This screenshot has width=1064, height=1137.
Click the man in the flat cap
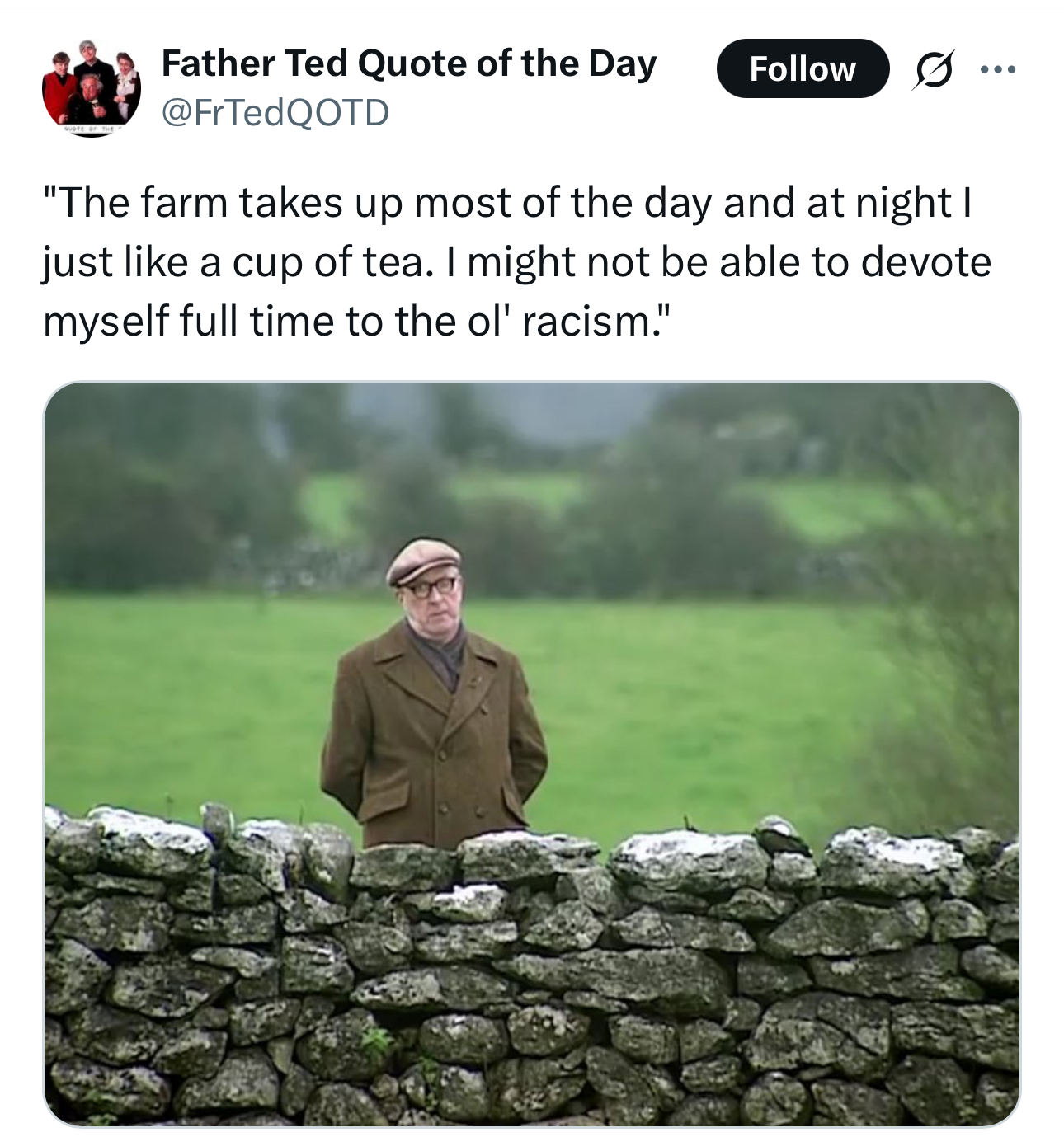click(432, 693)
